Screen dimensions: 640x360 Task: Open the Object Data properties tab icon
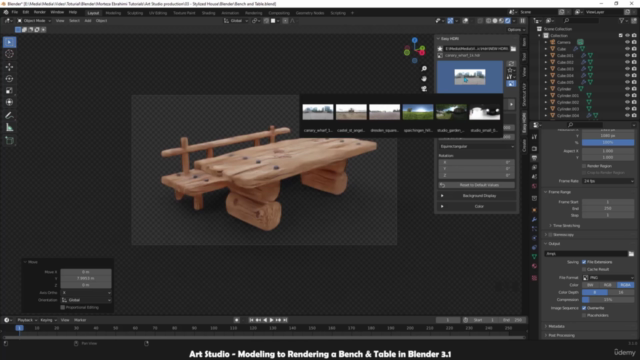pyautogui.click(x=534, y=256)
